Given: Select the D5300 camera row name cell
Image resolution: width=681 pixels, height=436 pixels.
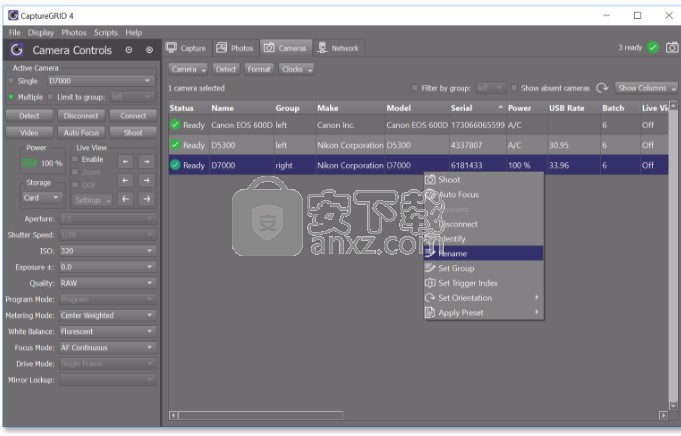Looking at the screenshot, I should click(x=241, y=145).
